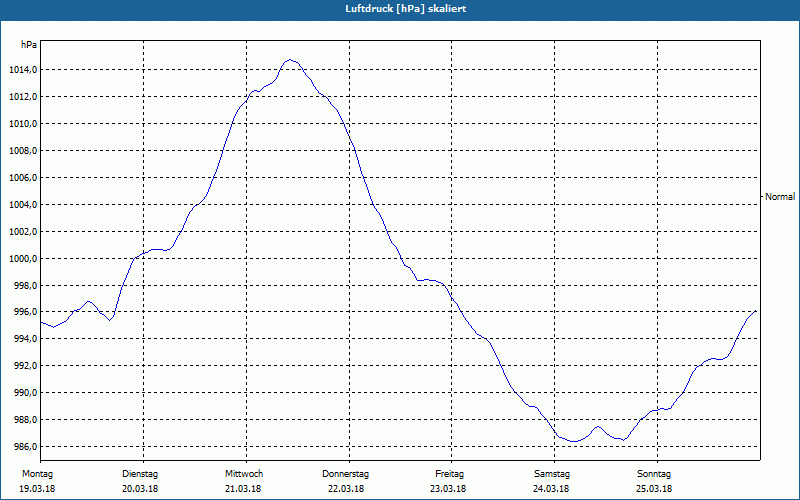
Task: Select the 990,0 axis value
Action: point(25,393)
